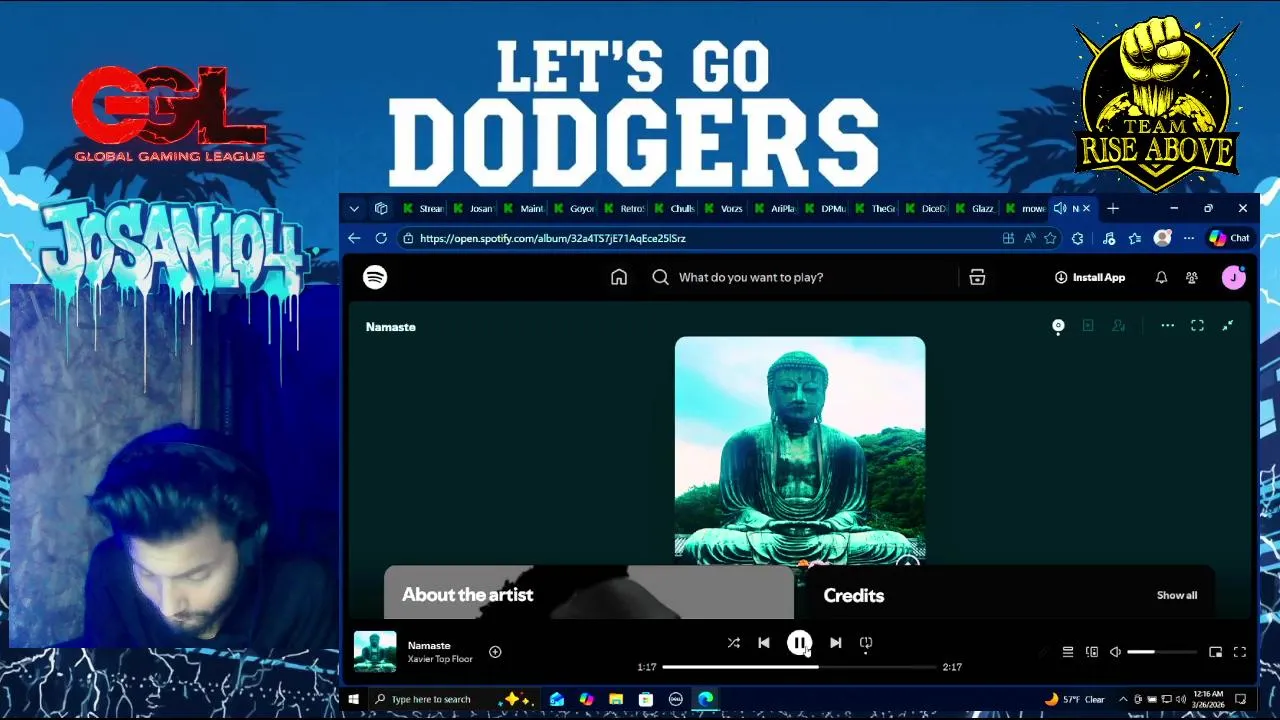Click 'Show all' in Credits
1280x720 pixels.
click(x=1177, y=595)
